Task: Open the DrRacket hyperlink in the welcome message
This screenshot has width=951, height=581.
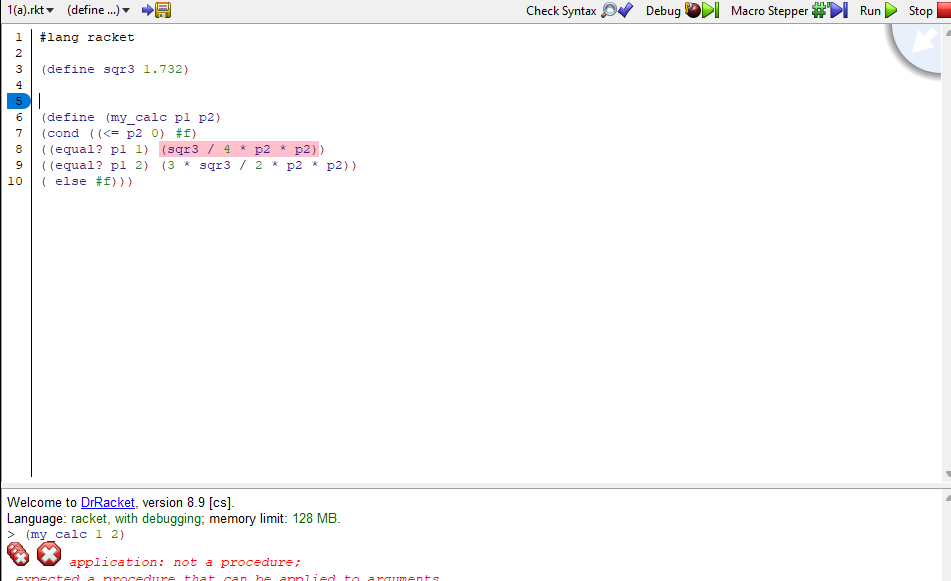Action: click(x=107, y=502)
